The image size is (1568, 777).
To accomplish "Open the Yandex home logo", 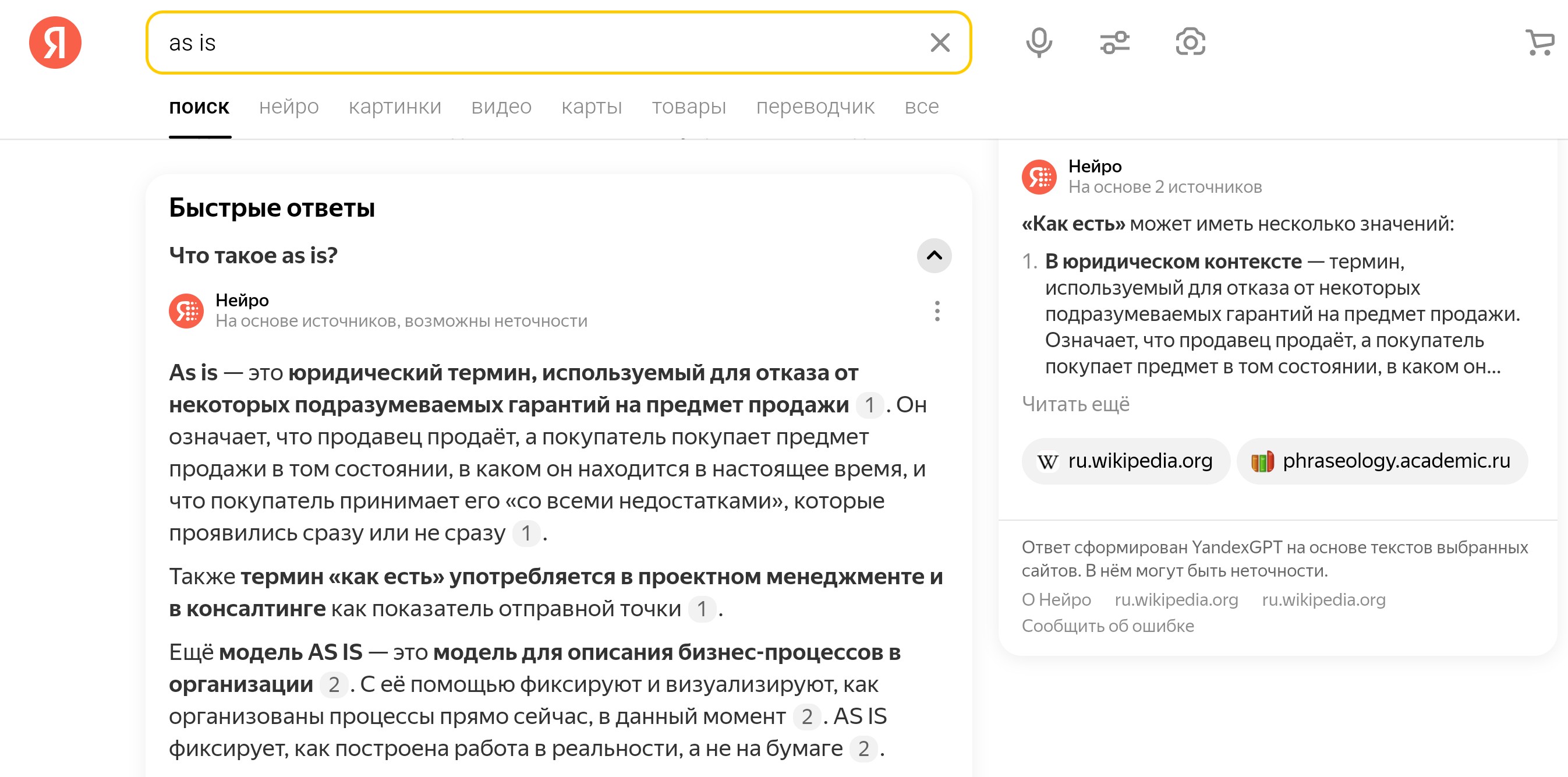I will click(x=55, y=43).
